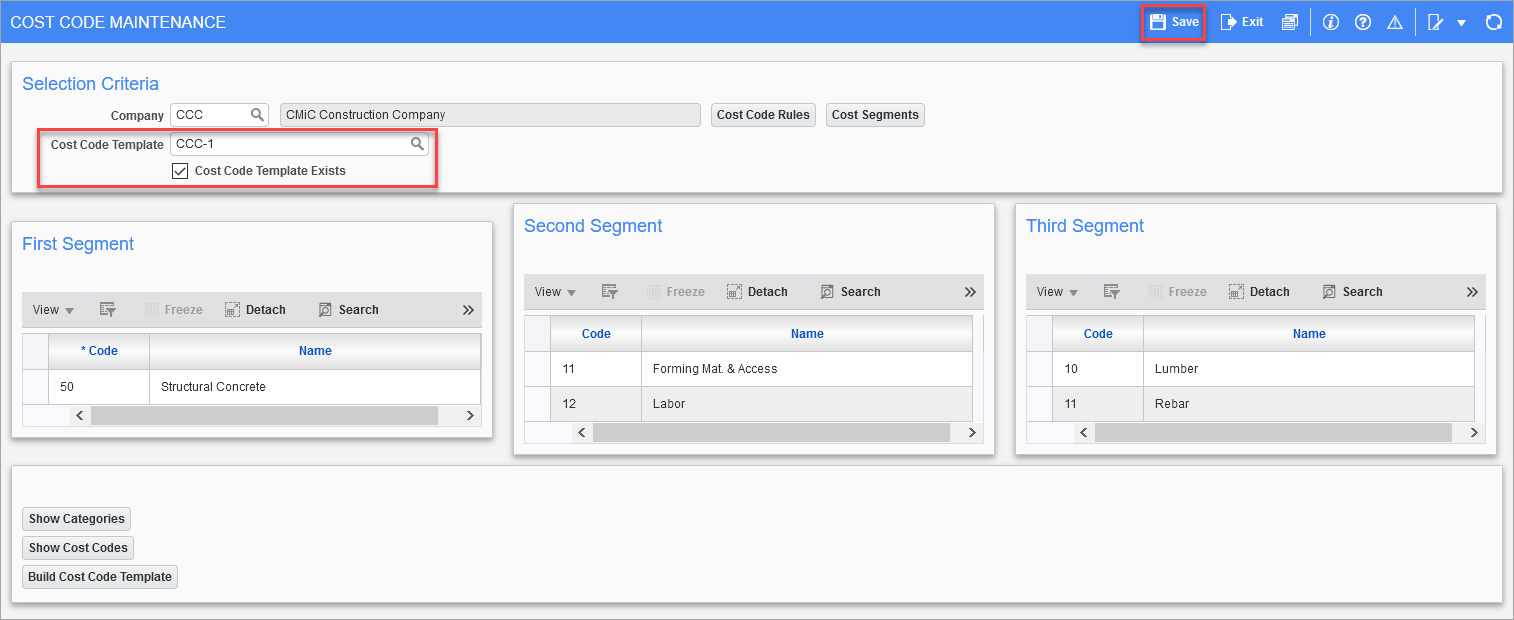Click filter icon in Third Segment toolbar
Viewport: 1514px width, 620px height.
click(x=1112, y=292)
